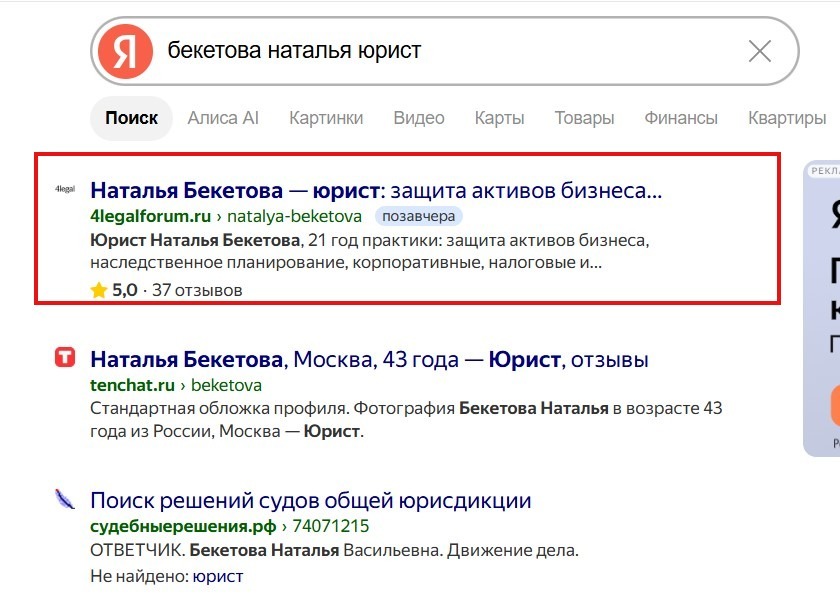Image resolution: width=840 pixels, height=609 pixels.
Task: Click the 4legal site favicon
Action: click(65, 189)
